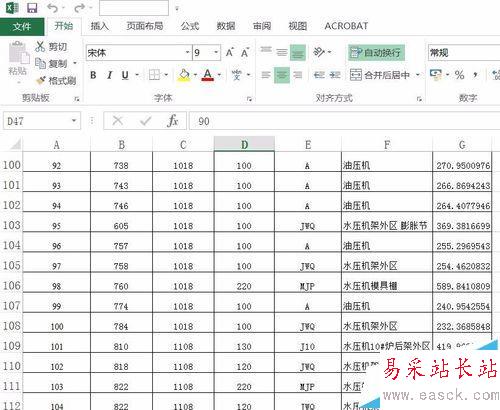
Task: Click phonetic guide (文) icon
Action: coord(236,75)
